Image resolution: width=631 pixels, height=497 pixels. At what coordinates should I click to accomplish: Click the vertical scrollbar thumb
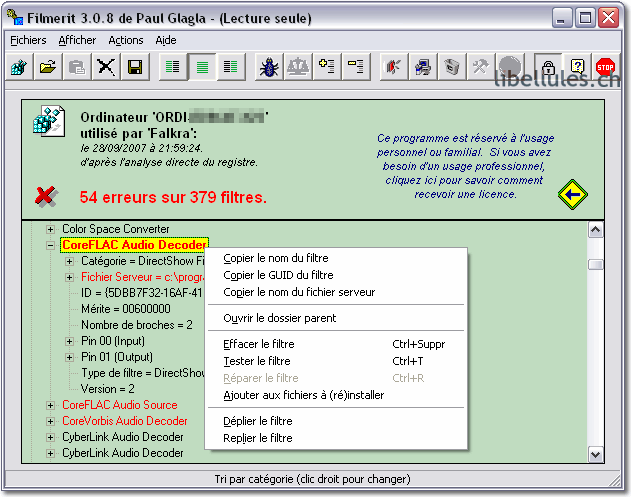pyautogui.click(x=595, y=264)
